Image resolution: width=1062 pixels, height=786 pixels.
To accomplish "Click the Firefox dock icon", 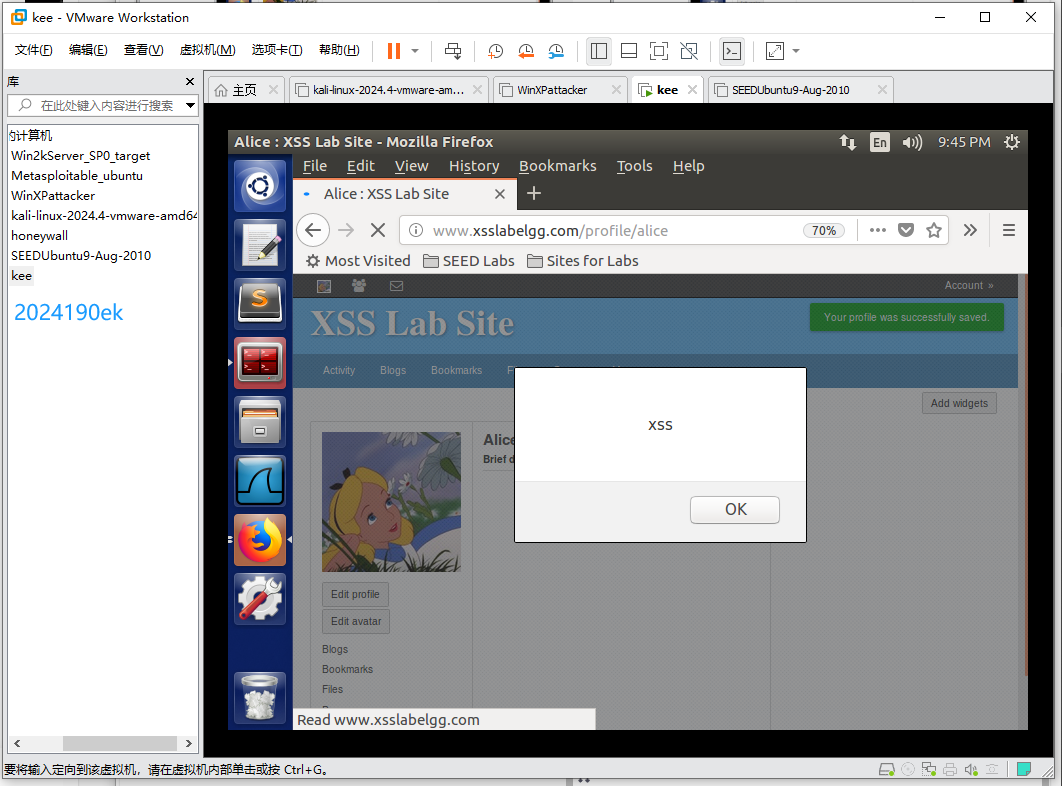I will 260,540.
